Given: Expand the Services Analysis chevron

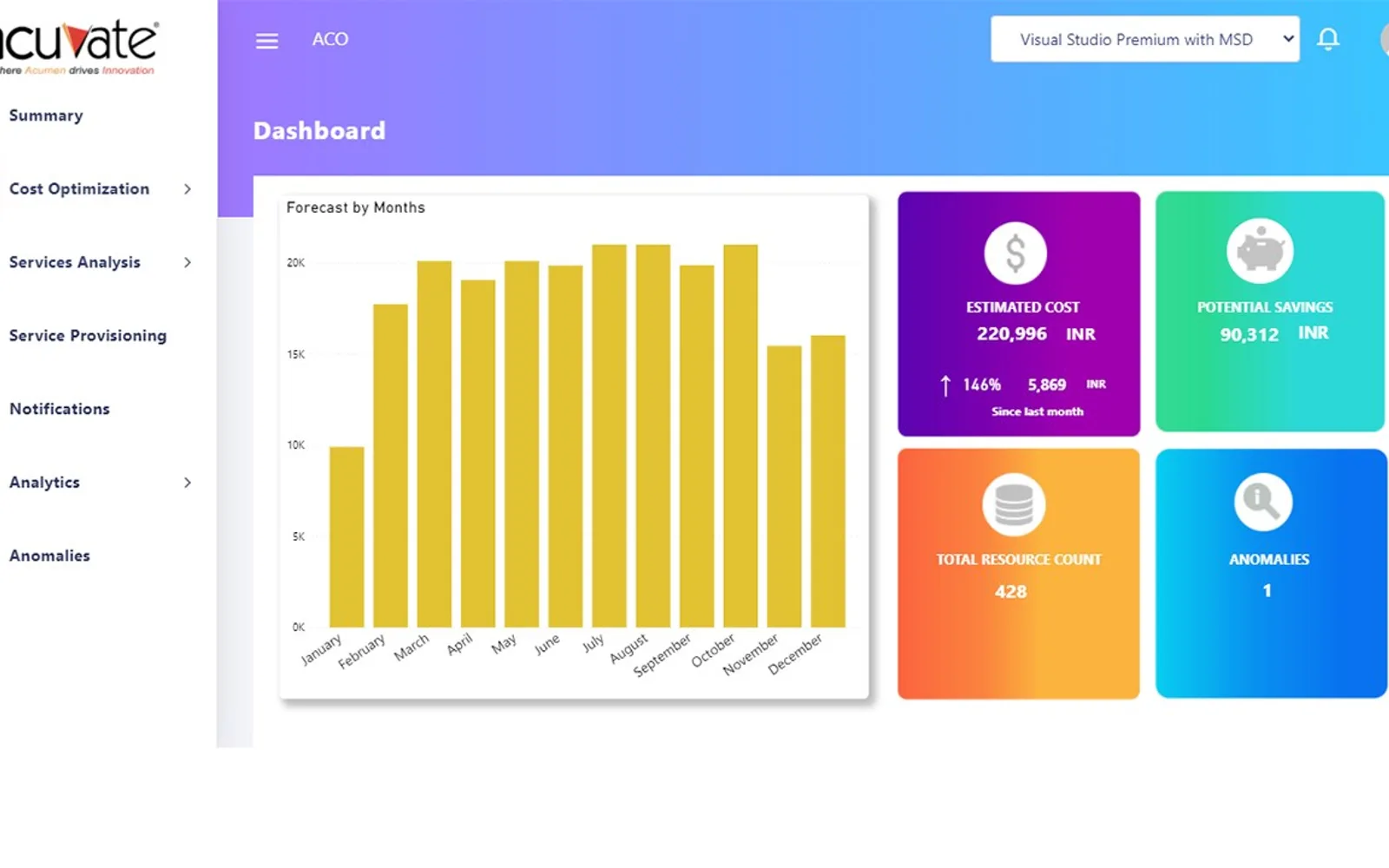Looking at the screenshot, I should coord(187,262).
